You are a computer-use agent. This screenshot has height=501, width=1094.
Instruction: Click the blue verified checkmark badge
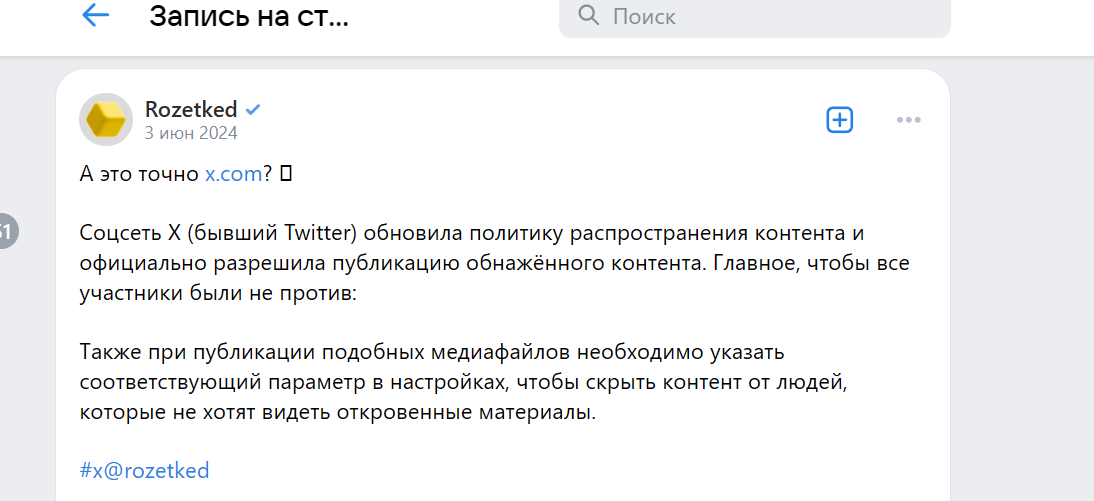click(254, 109)
